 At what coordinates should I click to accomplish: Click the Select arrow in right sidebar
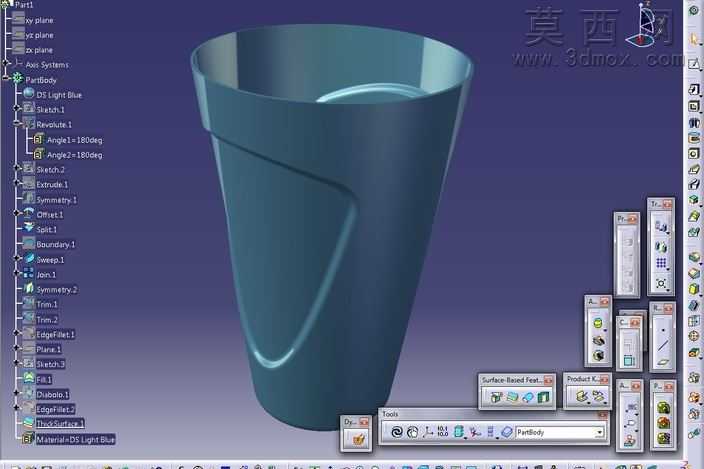[x=694, y=39]
